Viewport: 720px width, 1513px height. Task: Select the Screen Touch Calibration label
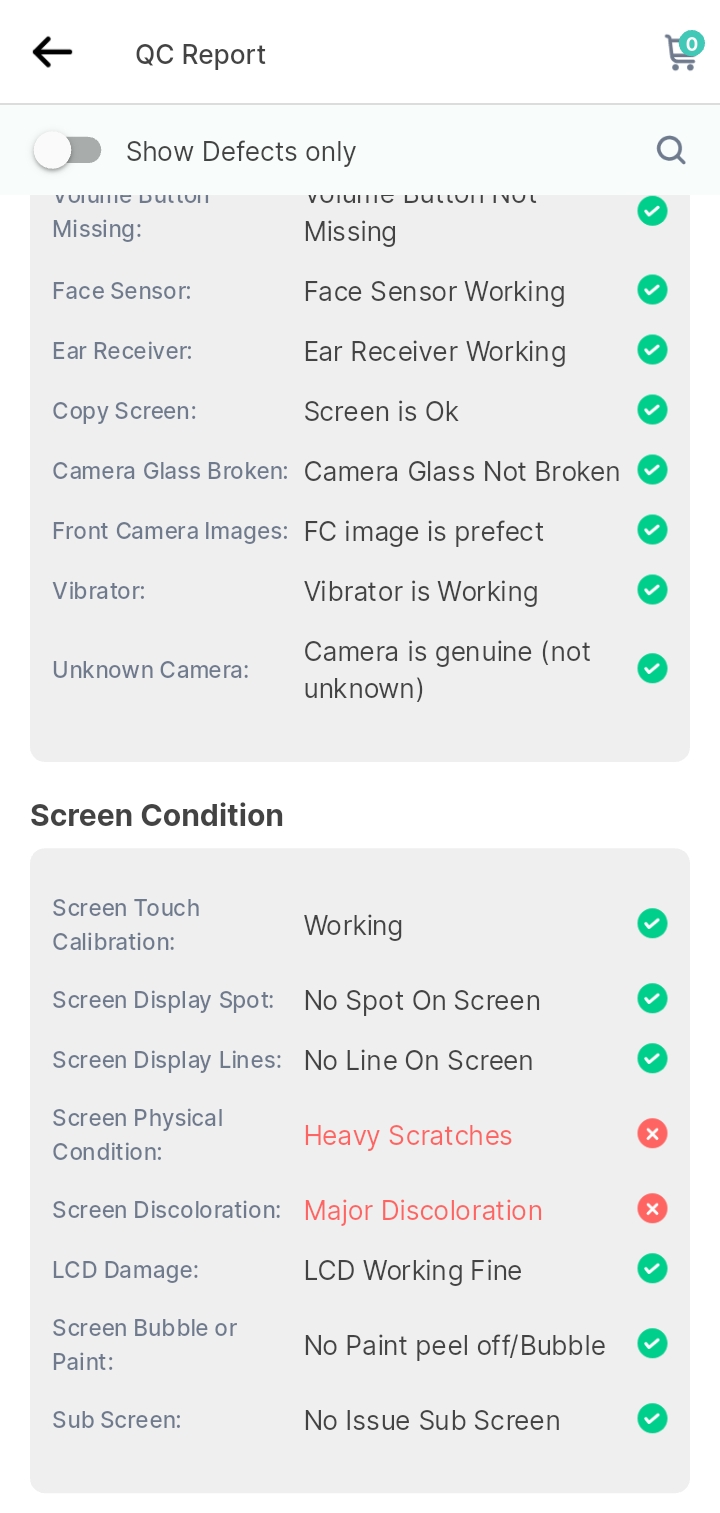(126, 925)
